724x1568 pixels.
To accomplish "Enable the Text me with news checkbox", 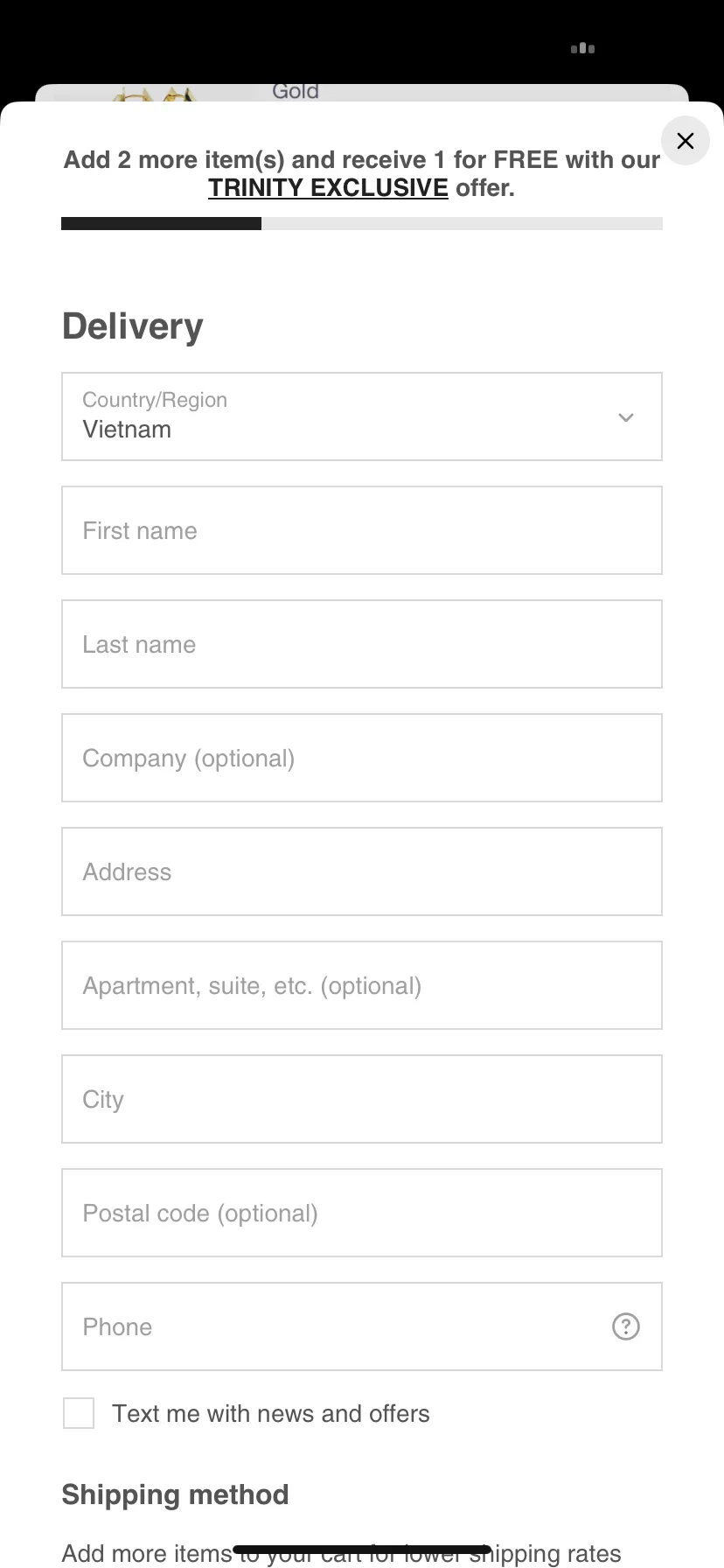I will tap(79, 1413).
